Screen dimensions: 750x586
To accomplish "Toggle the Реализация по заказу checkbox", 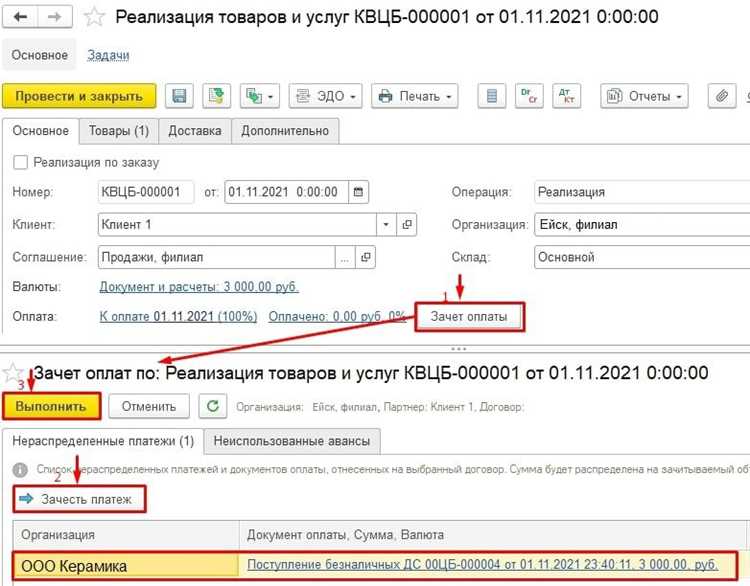I will [x=20, y=163].
